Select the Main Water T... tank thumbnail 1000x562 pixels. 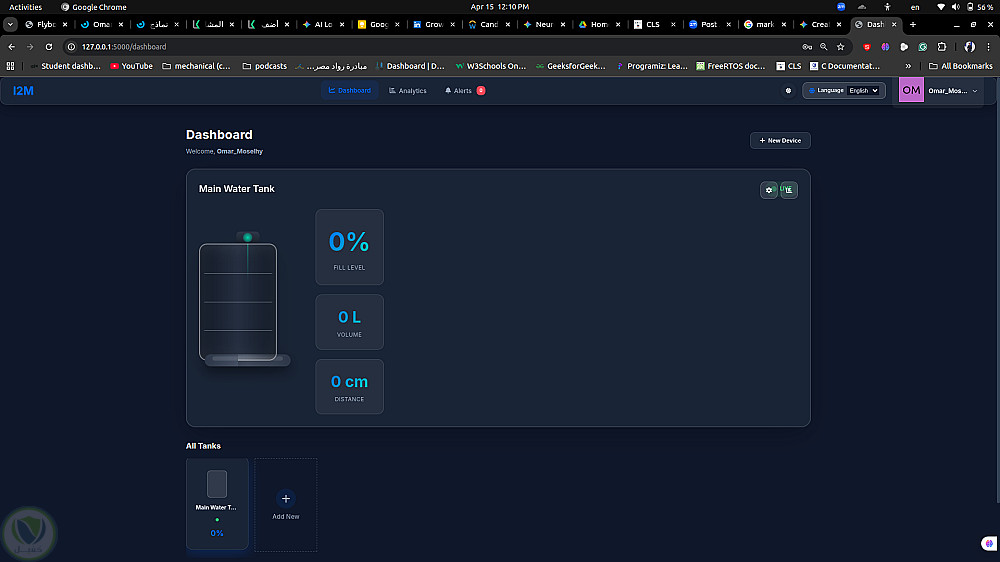pos(217,504)
